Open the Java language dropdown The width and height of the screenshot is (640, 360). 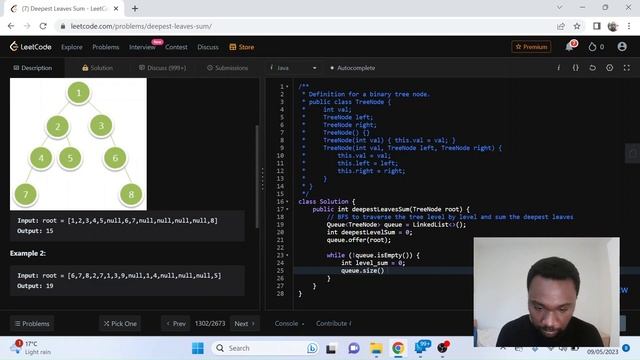293,68
